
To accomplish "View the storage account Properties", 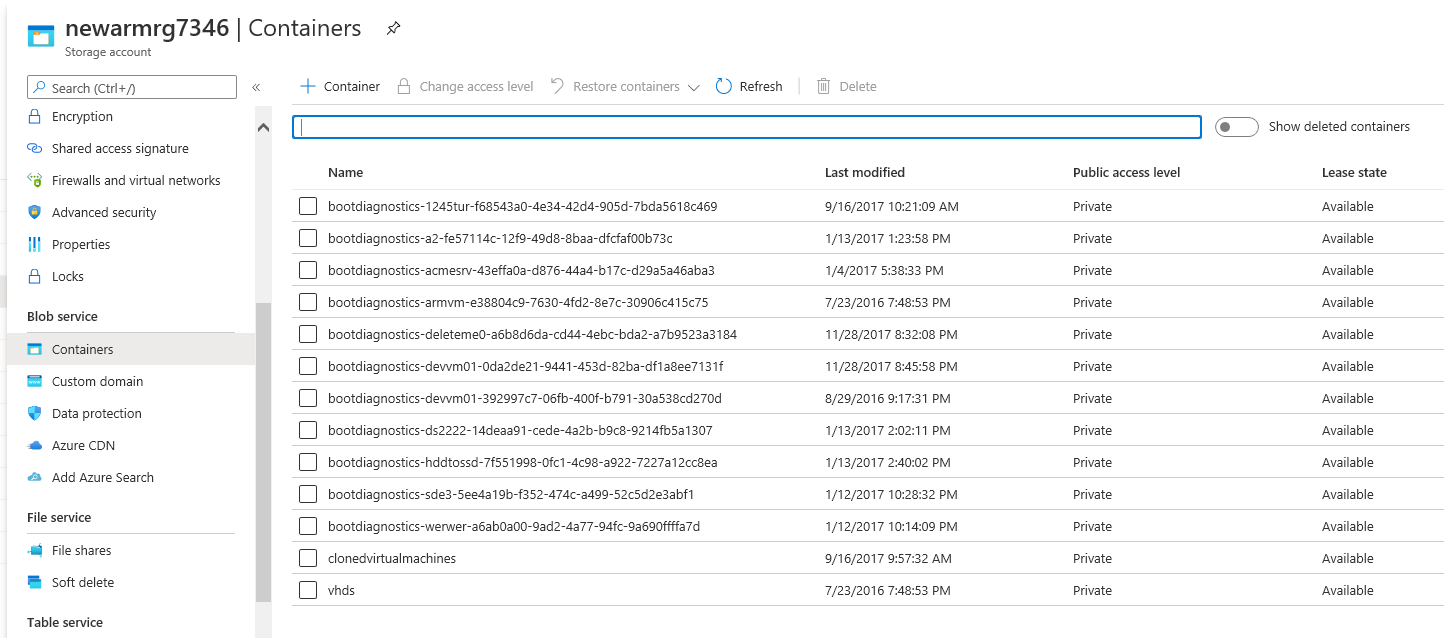I will click(x=80, y=244).
